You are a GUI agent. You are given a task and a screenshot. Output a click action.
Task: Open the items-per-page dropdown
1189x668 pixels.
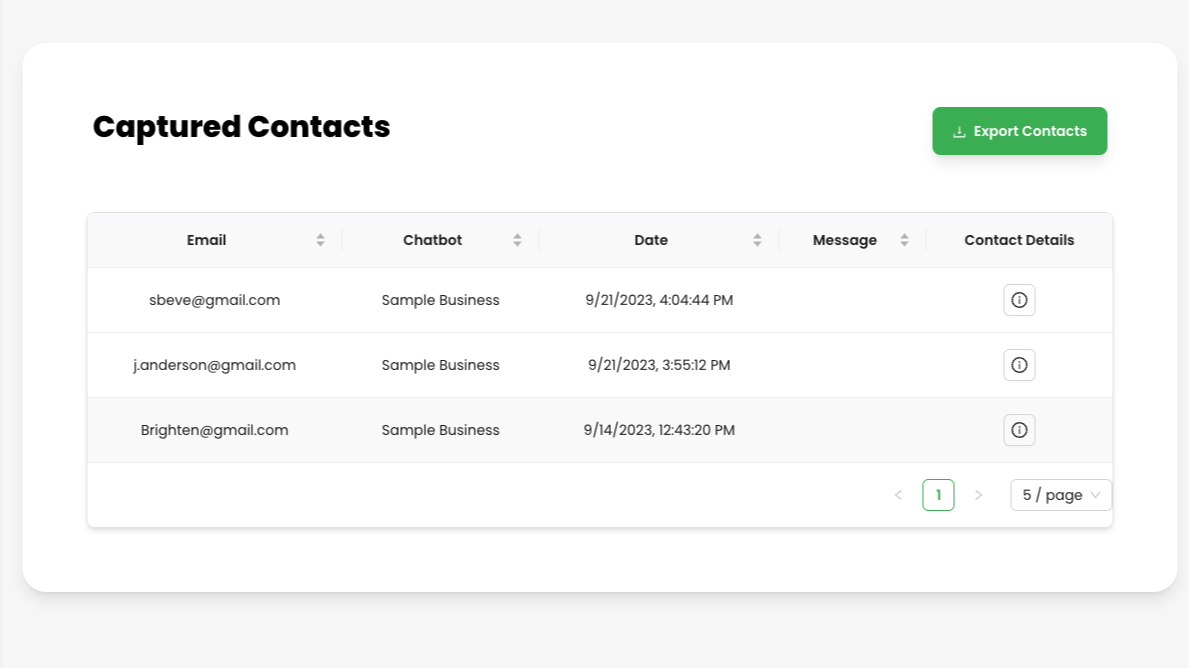1060,494
